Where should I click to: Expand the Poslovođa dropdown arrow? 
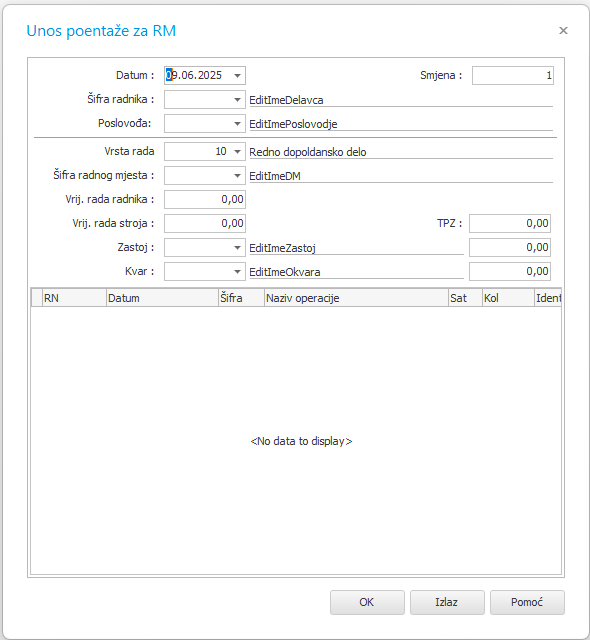click(x=237, y=124)
